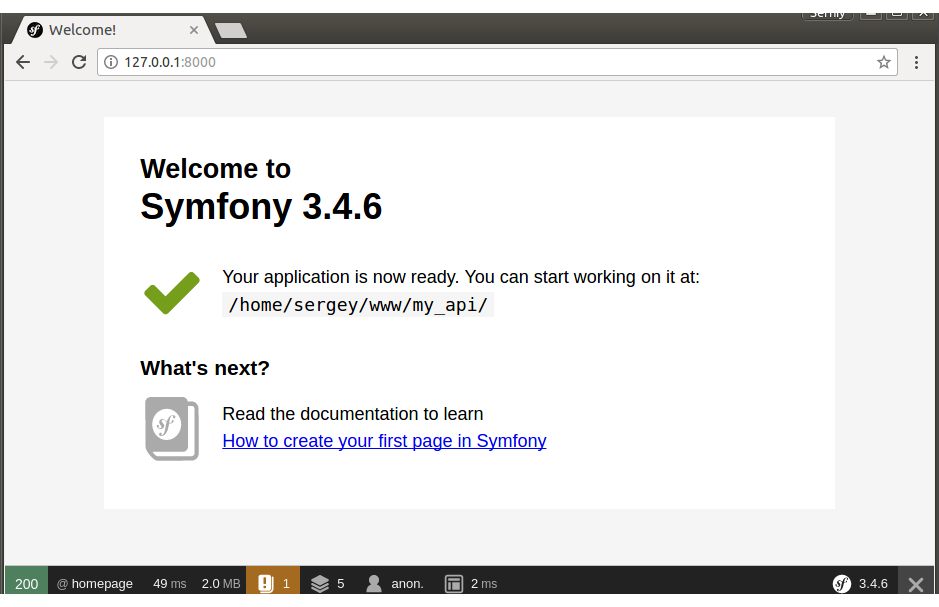Screen dimensions: 939x607
Task: Open the 49 ms performance panel
Action: coord(169,584)
